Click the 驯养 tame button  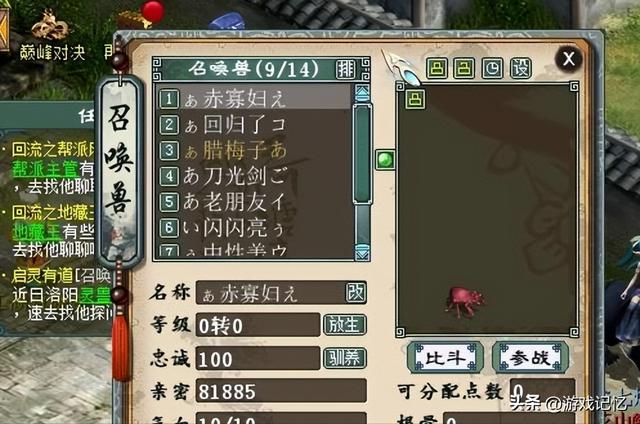(344, 358)
